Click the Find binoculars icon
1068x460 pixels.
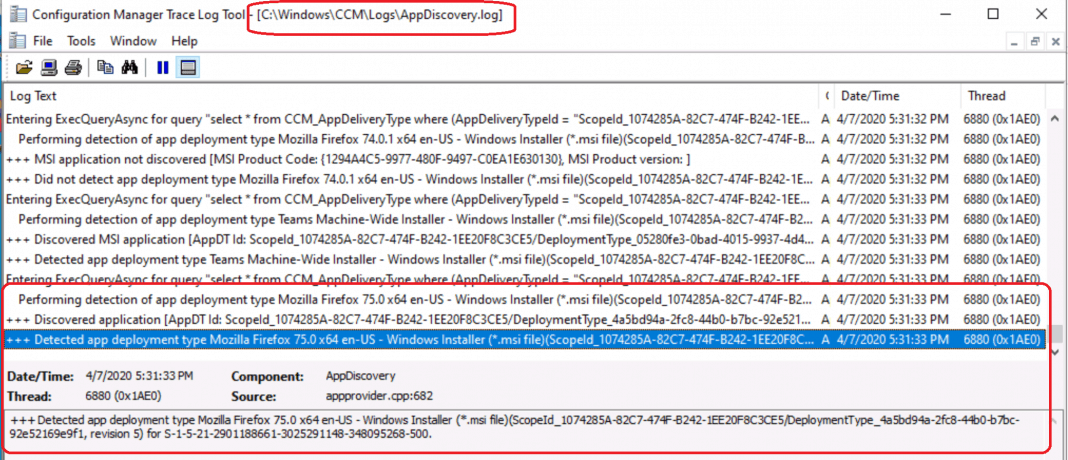129,68
